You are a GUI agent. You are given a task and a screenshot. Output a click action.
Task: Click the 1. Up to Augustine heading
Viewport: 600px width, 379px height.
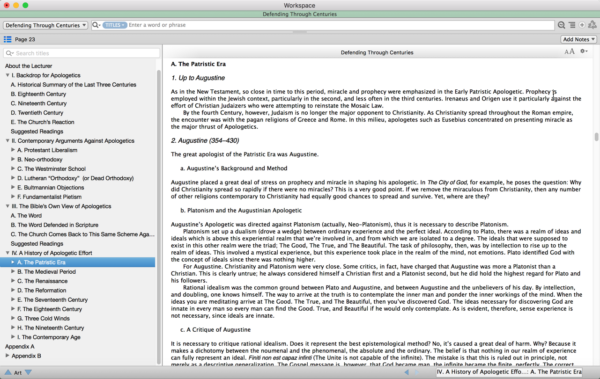(198, 78)
